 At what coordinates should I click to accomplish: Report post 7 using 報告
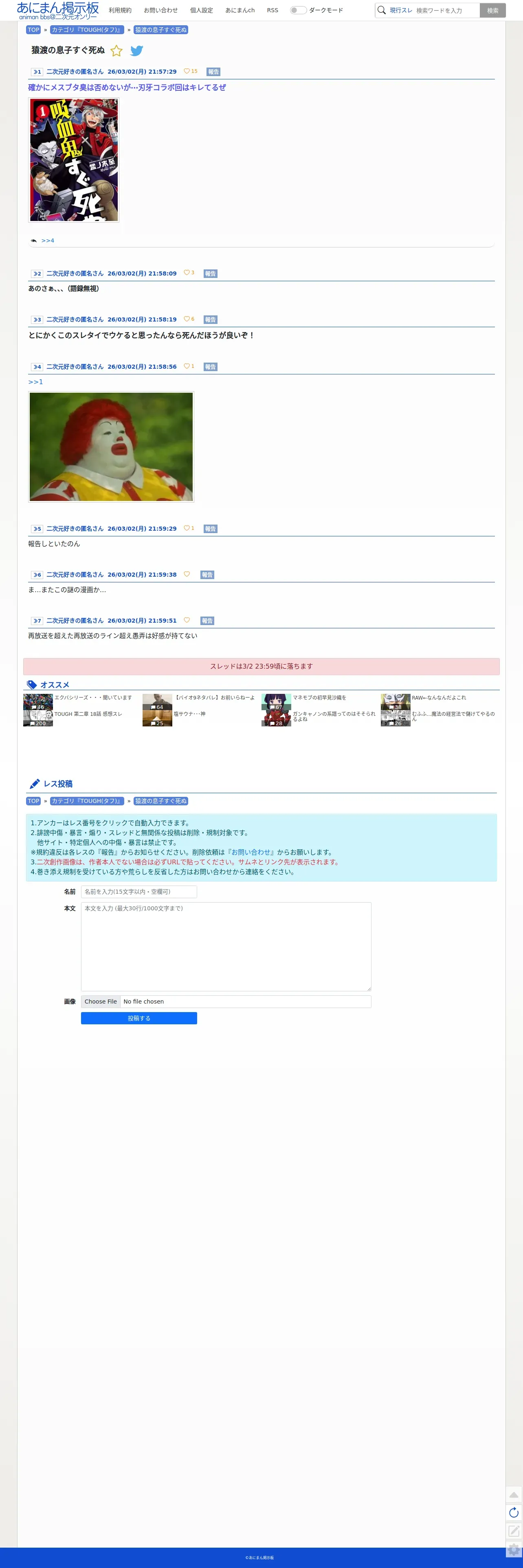pyautogui.click(x=207, y=621)
